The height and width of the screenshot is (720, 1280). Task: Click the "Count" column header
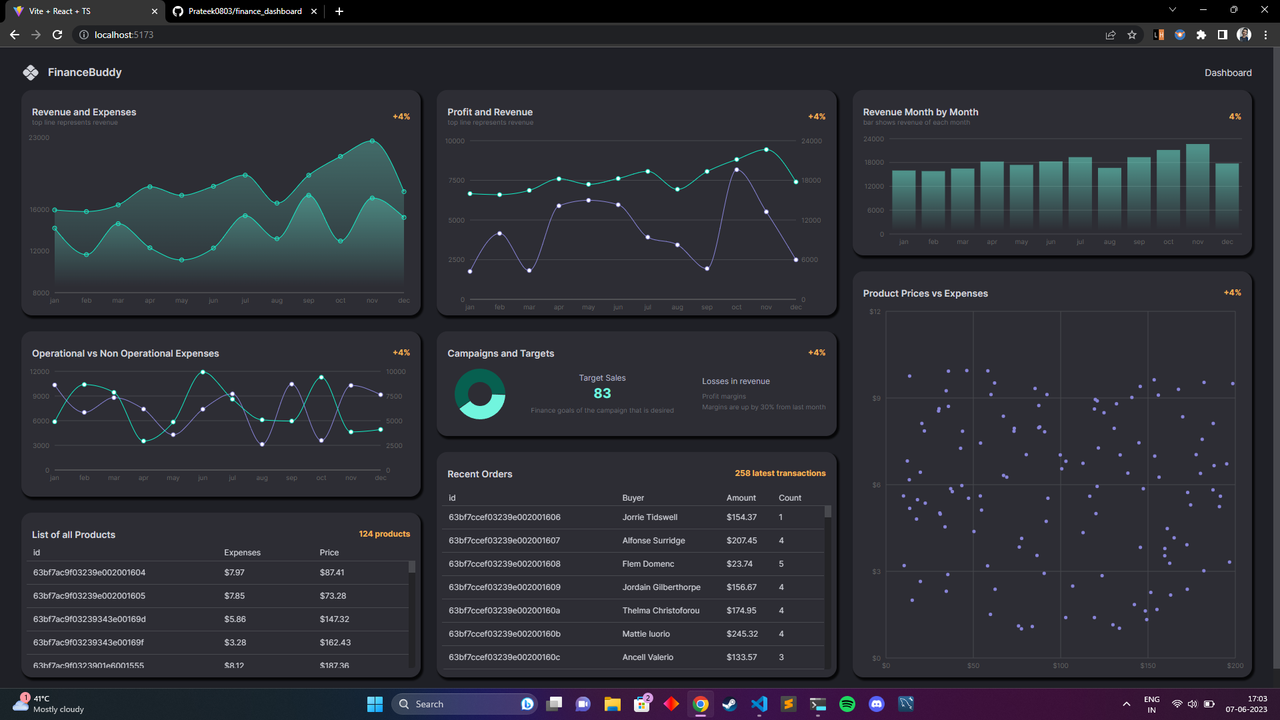(x=790, y=497)
